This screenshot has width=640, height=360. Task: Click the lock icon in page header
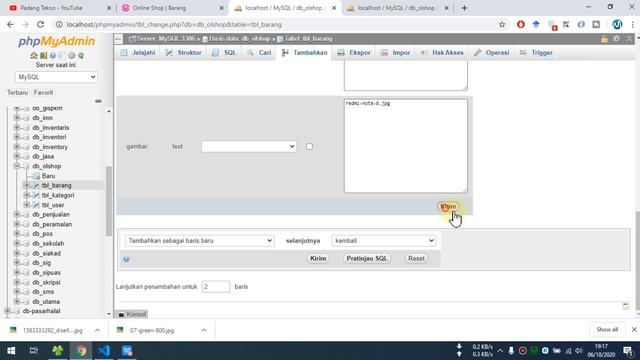[x=604, y=39]
